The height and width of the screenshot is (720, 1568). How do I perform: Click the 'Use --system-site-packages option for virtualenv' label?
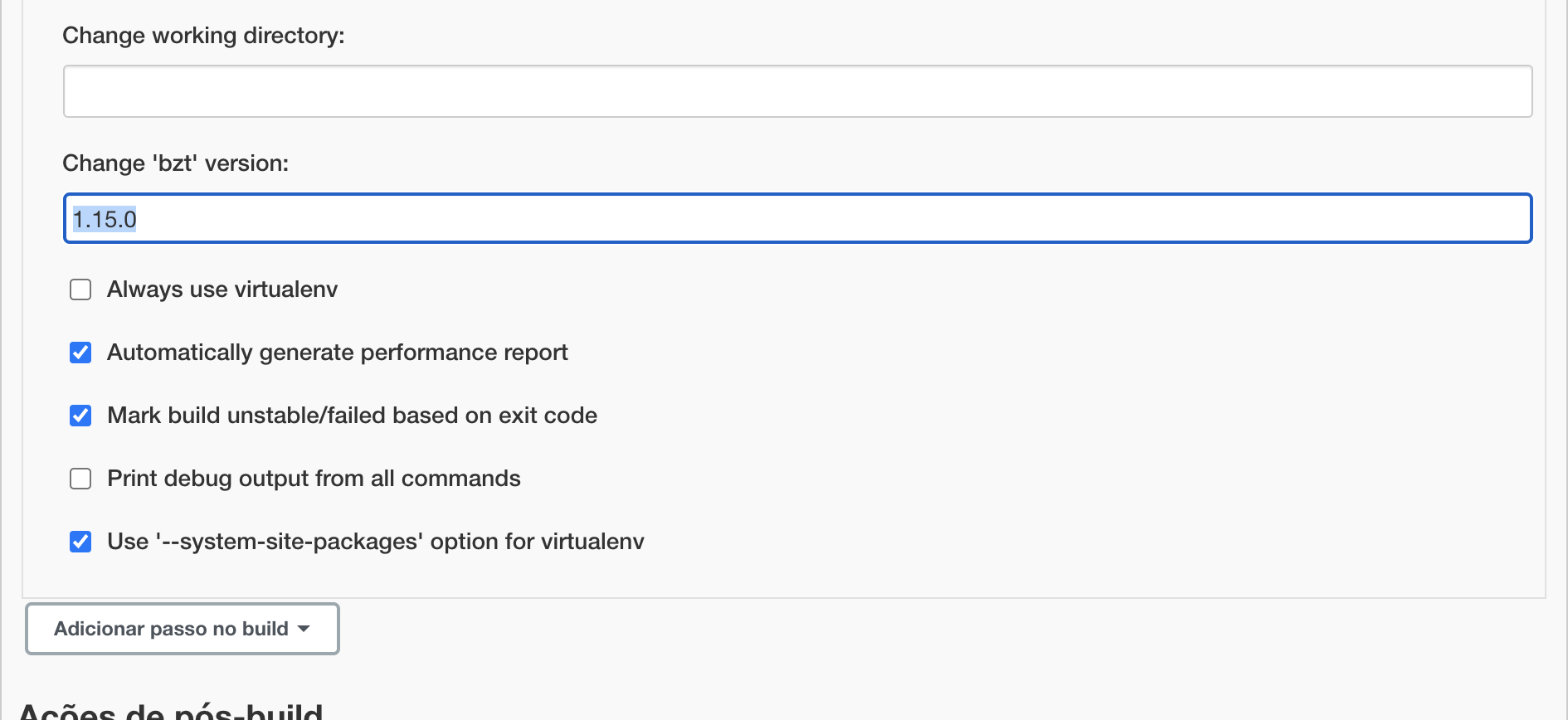(x=375, y=542)
